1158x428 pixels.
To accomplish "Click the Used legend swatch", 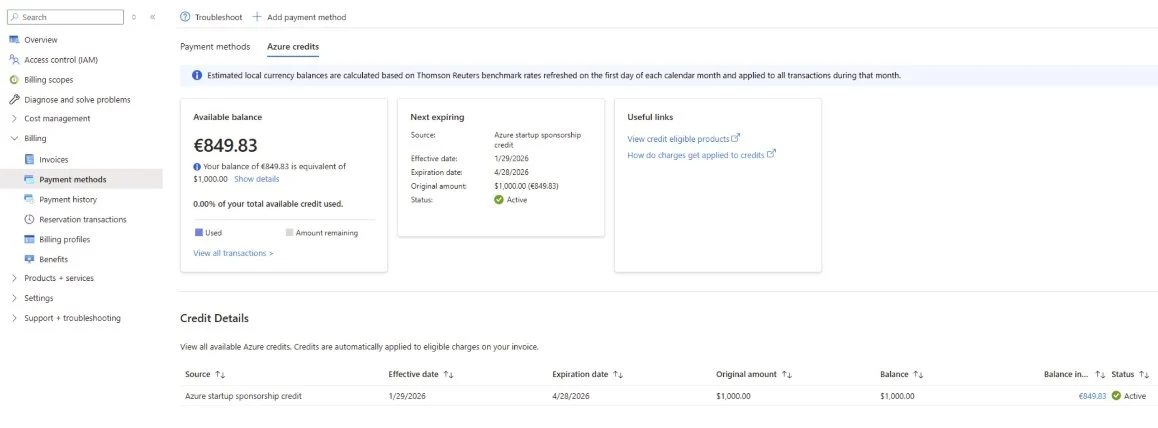I will tap(198, 232).
